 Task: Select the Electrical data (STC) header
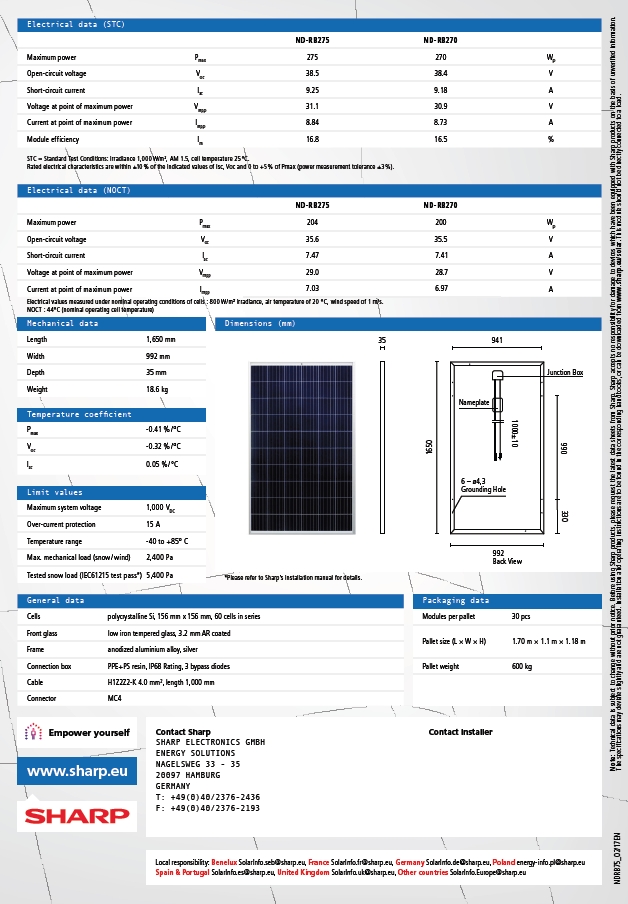pos(309,24)
